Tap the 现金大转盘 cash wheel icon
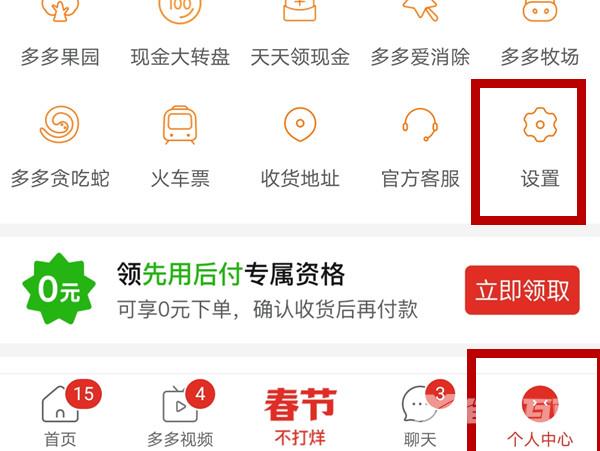 [180, 11]
